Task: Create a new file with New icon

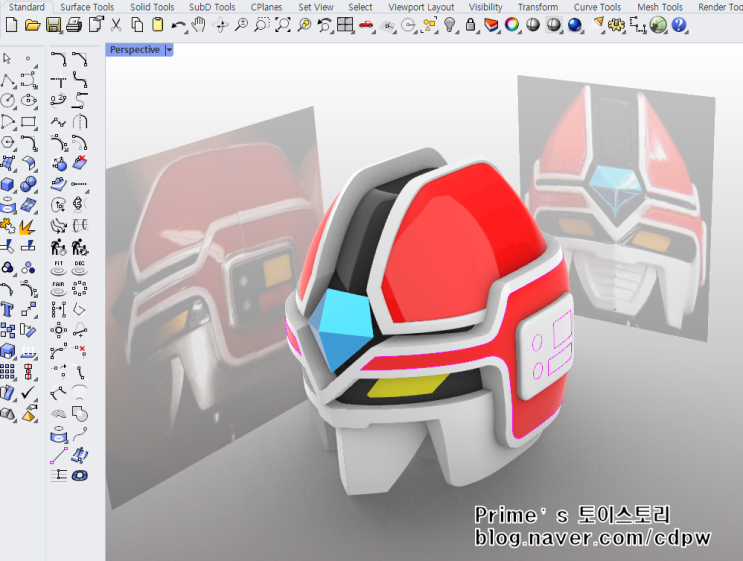Action: point(11,25)
